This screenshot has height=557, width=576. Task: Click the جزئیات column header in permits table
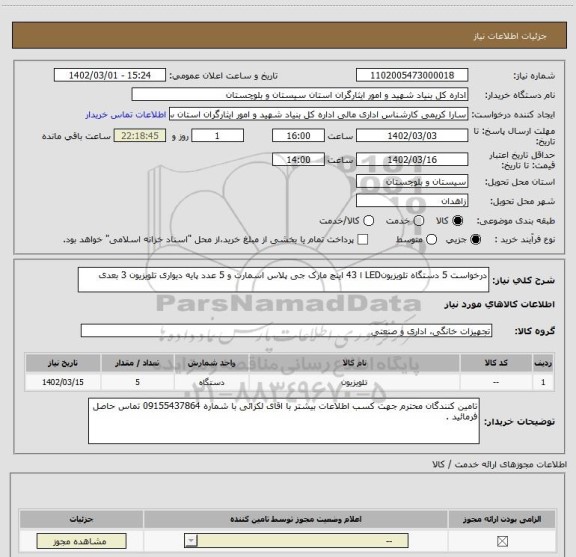click(81, 519)
